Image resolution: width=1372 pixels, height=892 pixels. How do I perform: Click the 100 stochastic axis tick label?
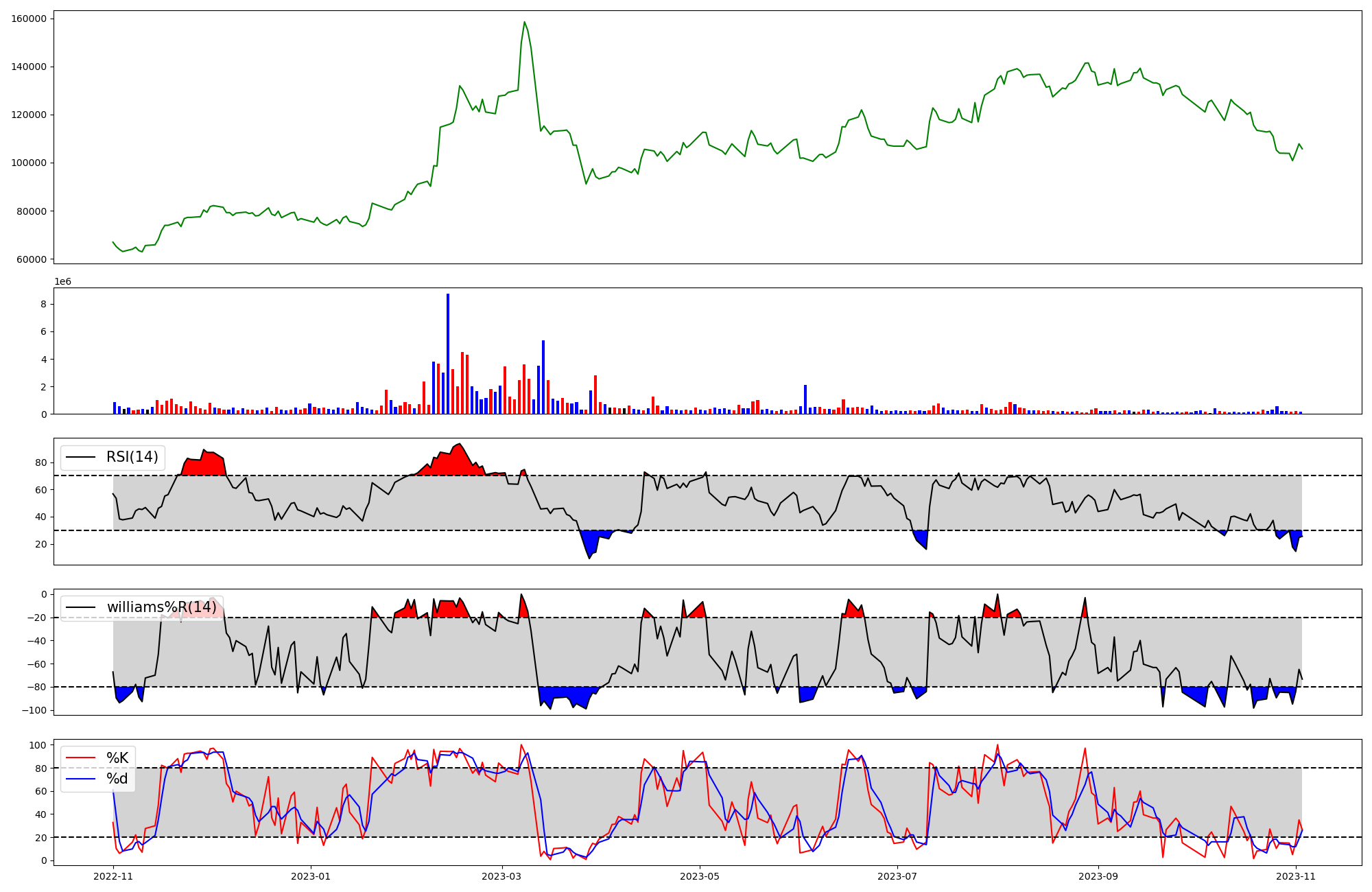[x=39, y=745]
